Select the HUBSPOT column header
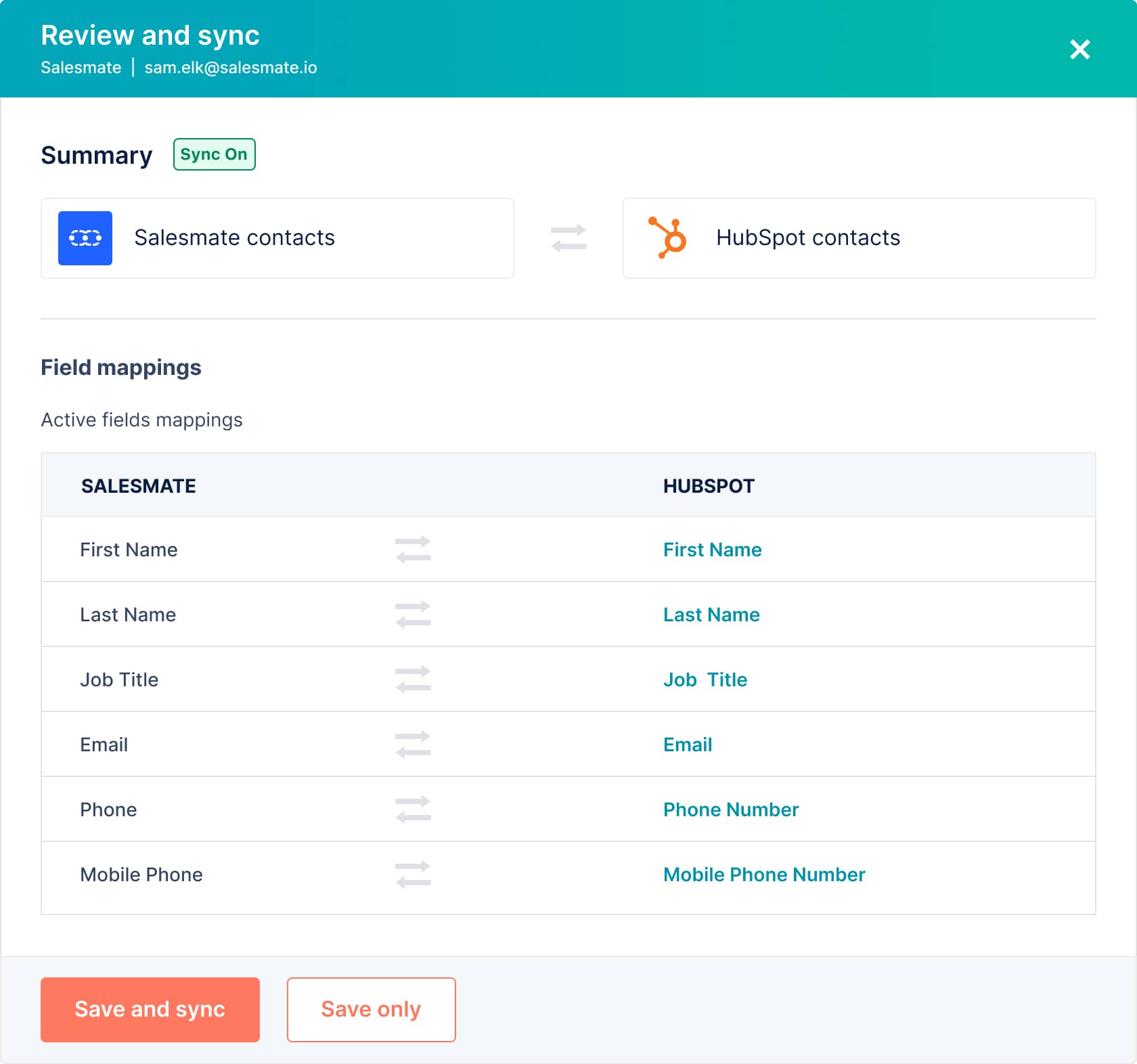This screenshot has height=1064, width=1137. coord(708,485)
